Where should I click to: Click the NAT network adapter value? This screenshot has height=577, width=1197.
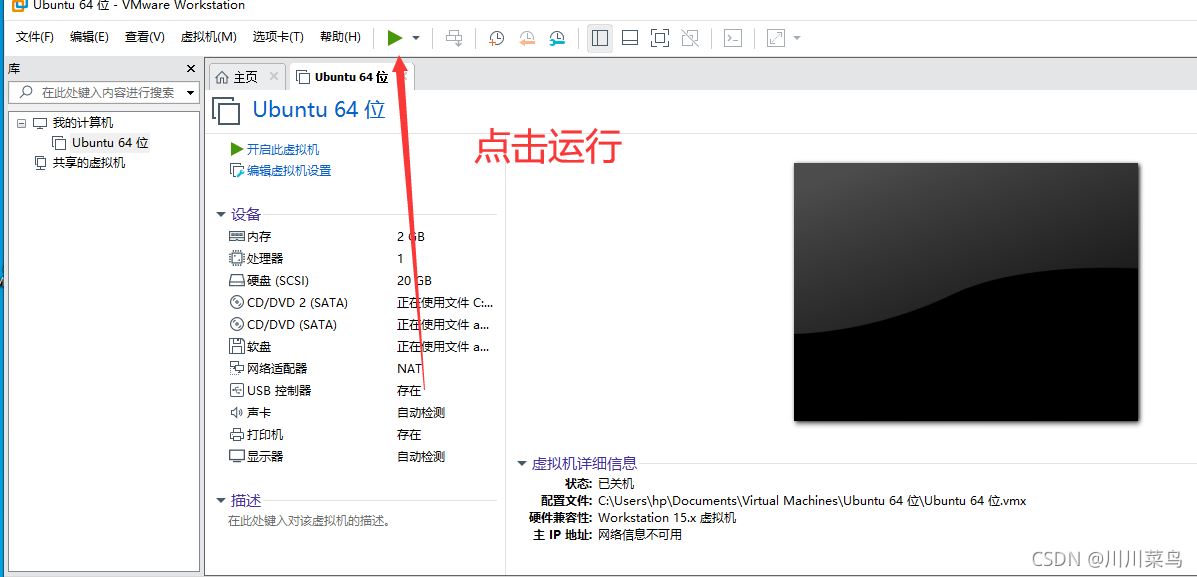pyautogui.click(x=409, y=369)
